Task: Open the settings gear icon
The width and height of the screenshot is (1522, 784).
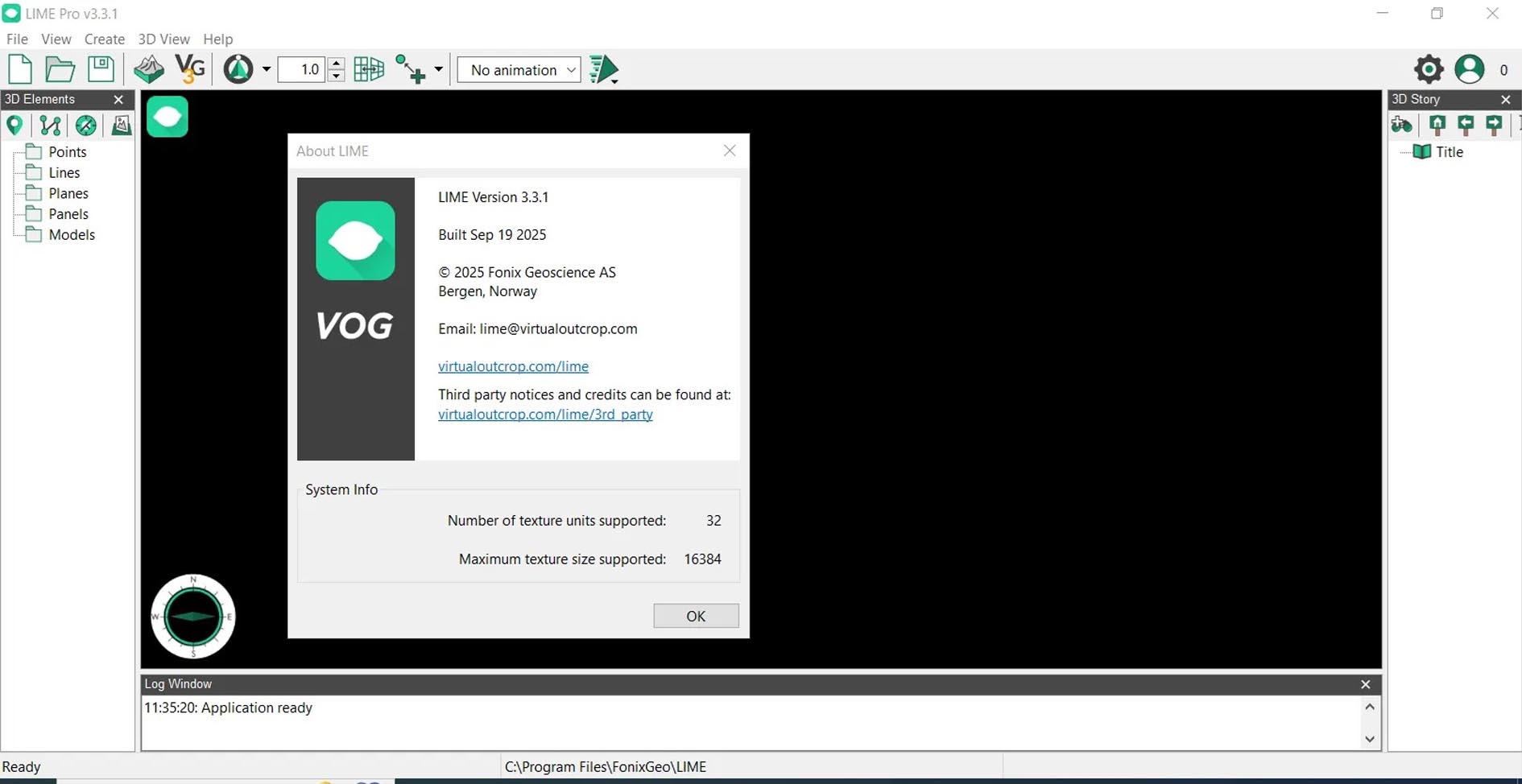Action: (x=1429, y=69)
